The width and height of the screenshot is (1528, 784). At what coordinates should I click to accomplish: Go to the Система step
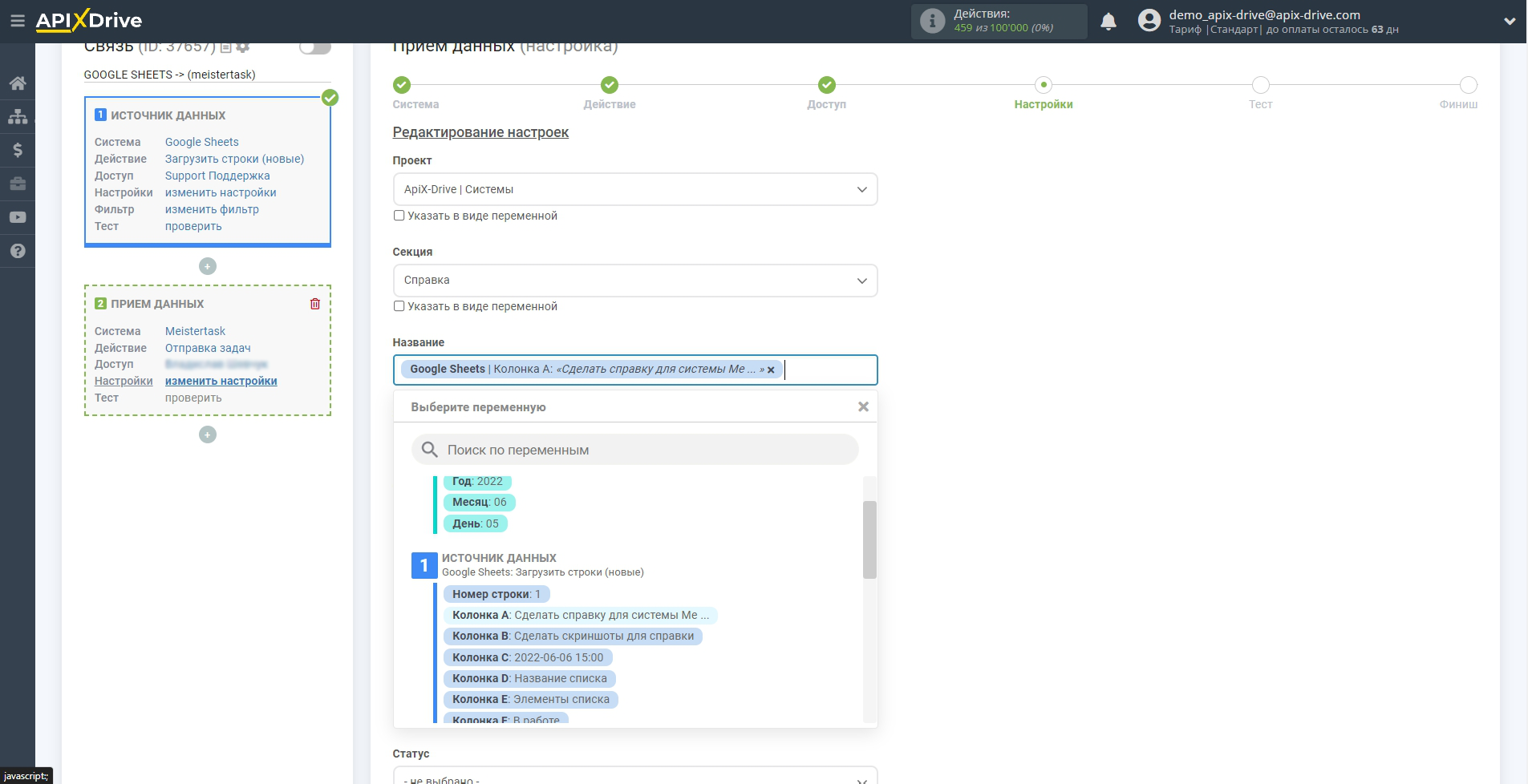[402, 85]
